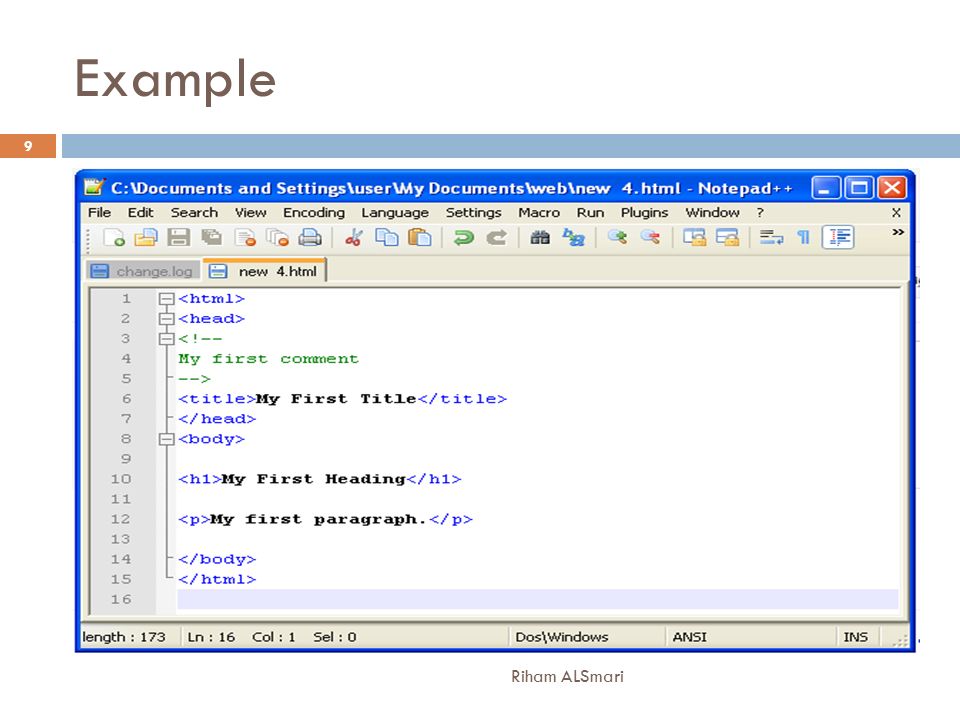The image size is (960, 720).
Task: Open the Window menu
Action: (712, 212)
